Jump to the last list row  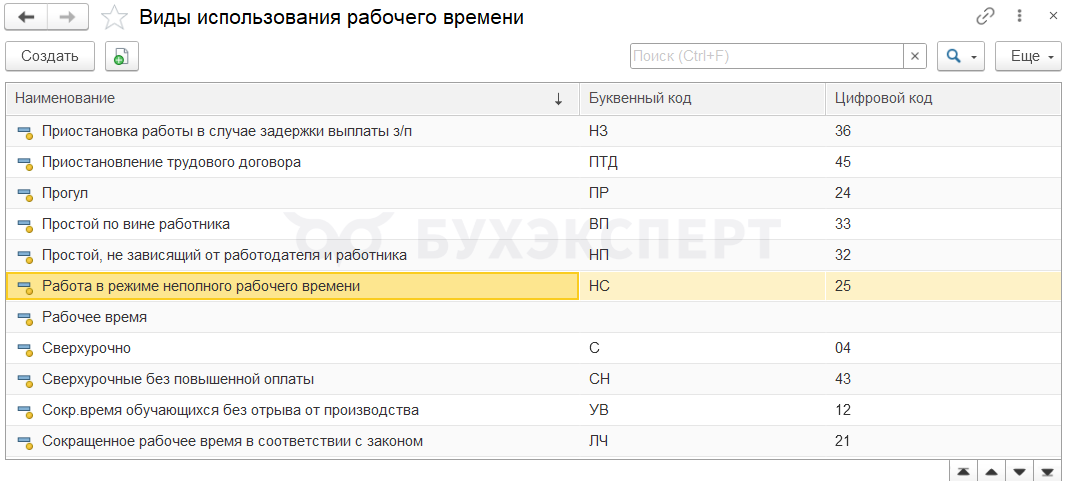(1047, 471)
